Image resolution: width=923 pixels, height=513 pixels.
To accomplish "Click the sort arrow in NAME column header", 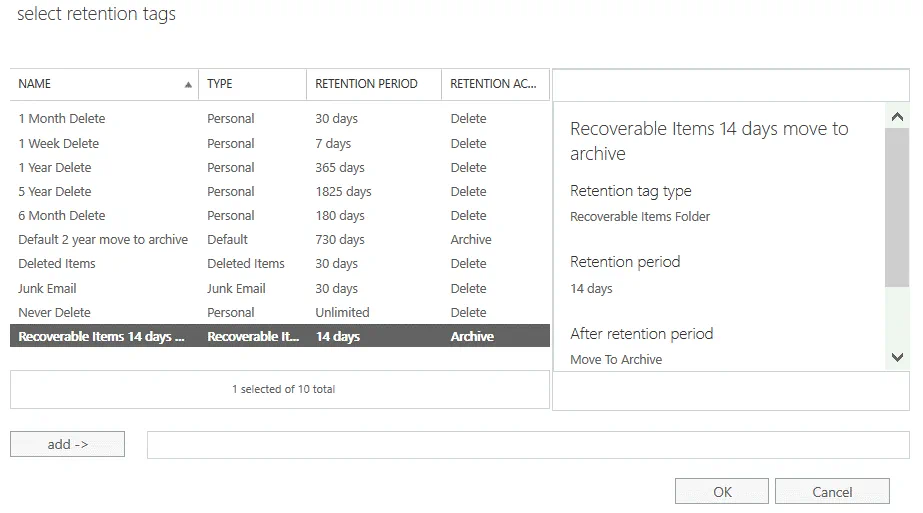I will point(188,85).
